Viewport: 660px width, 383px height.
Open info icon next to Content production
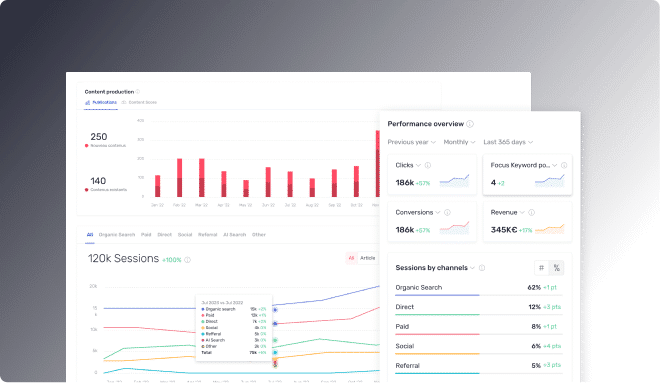[138, 92]
